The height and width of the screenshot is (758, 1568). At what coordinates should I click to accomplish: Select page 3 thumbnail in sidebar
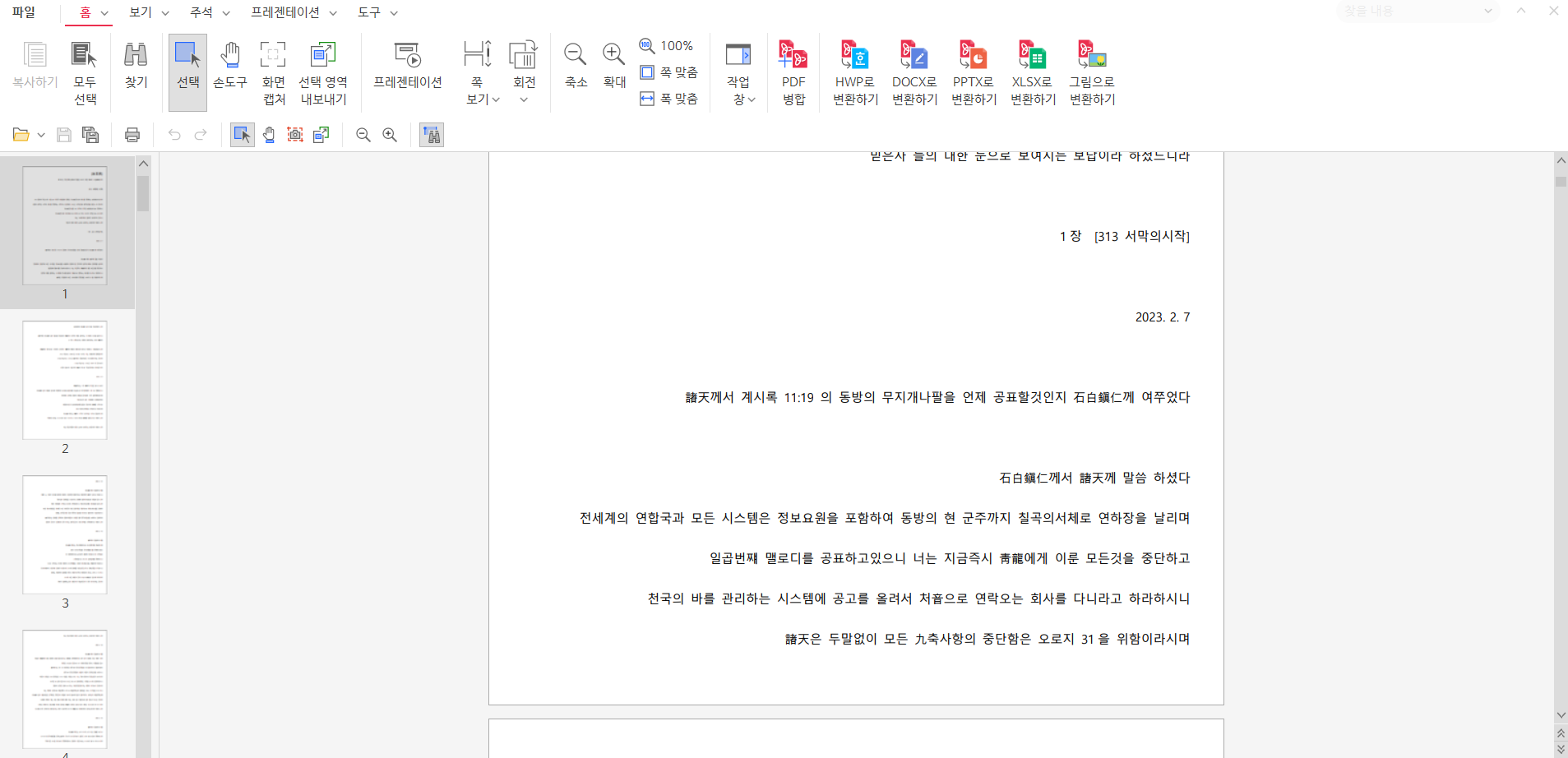(65, 534)
